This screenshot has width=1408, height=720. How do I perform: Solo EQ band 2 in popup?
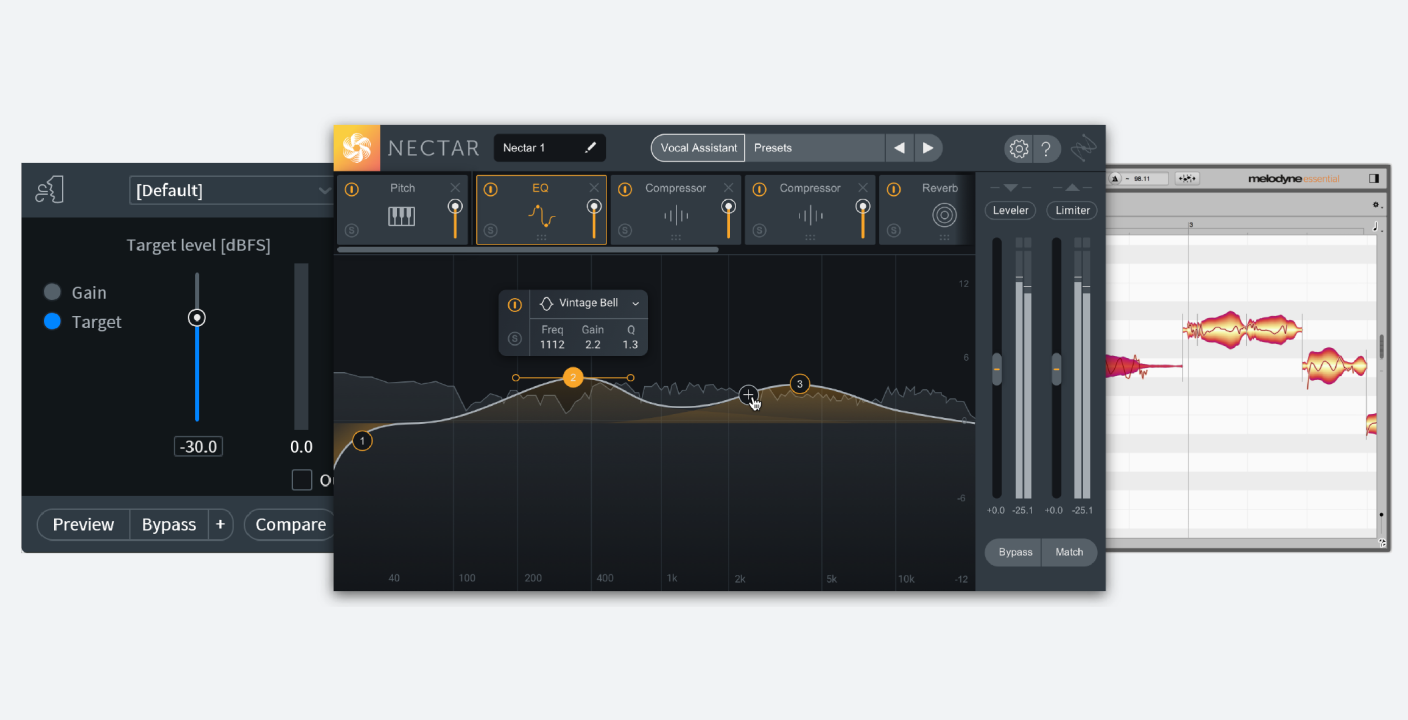coord(515,339)
